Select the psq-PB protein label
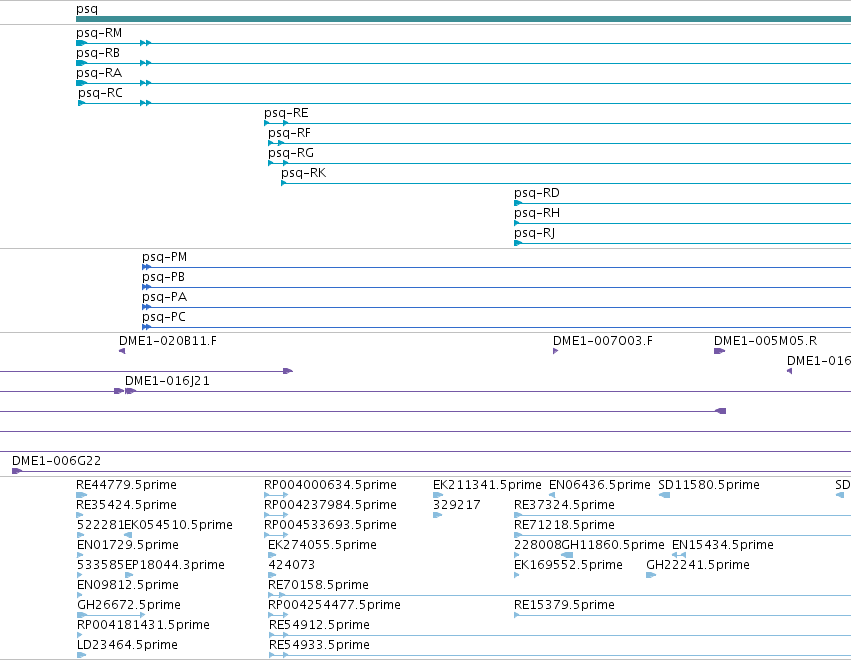The width and height of the screenshot is (851, 660). click(x=163, y=277)
